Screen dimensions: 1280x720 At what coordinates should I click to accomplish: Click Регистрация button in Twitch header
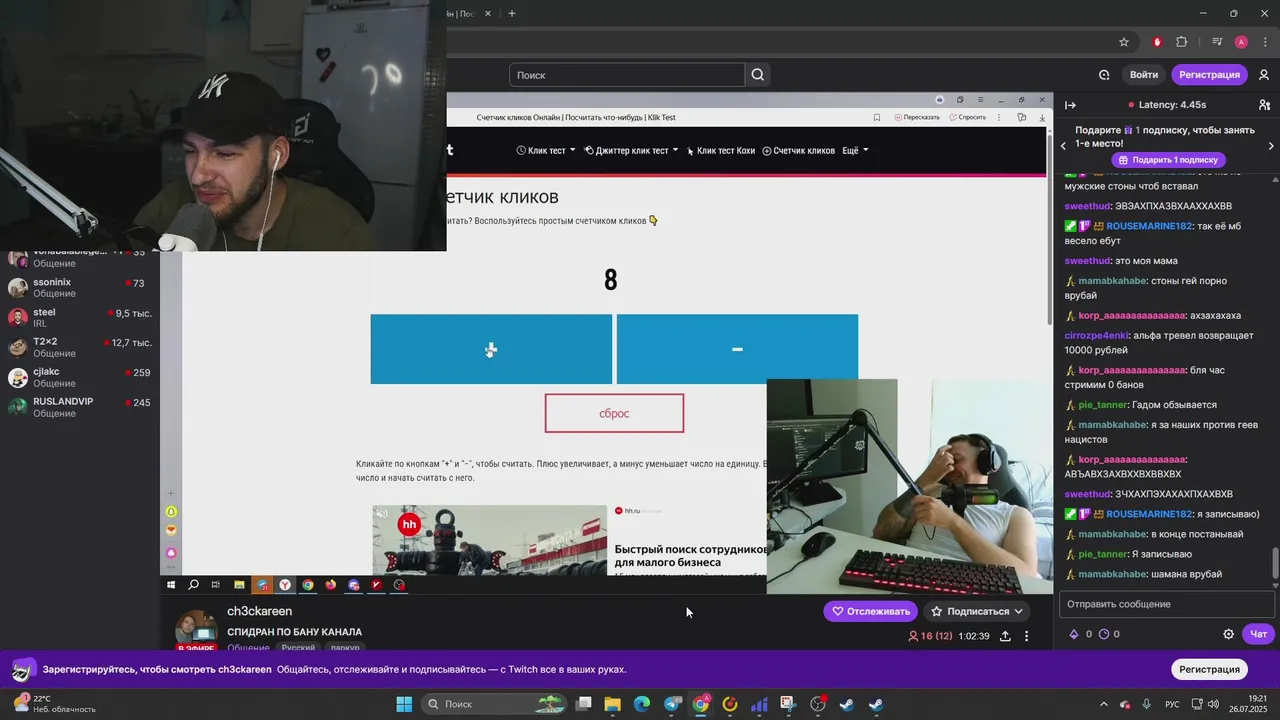tap(1209, 74)
